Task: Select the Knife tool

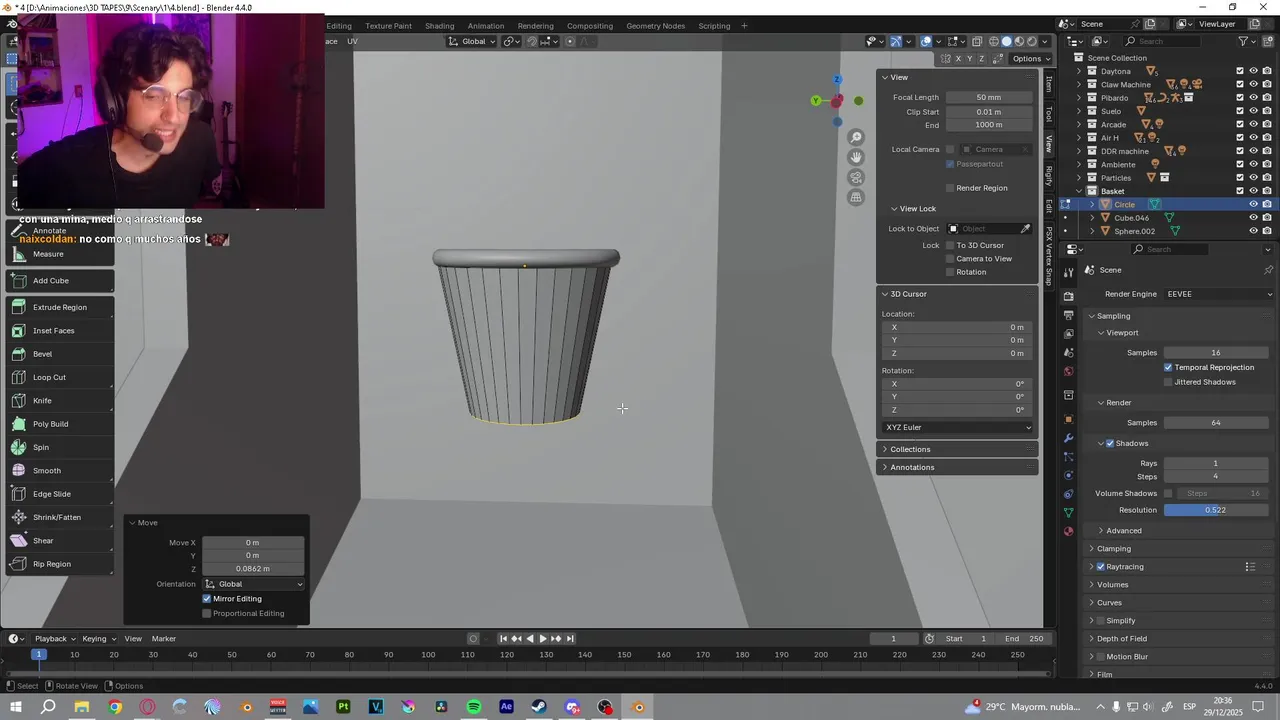Action: pyautogui.click(x=42, y=401)
